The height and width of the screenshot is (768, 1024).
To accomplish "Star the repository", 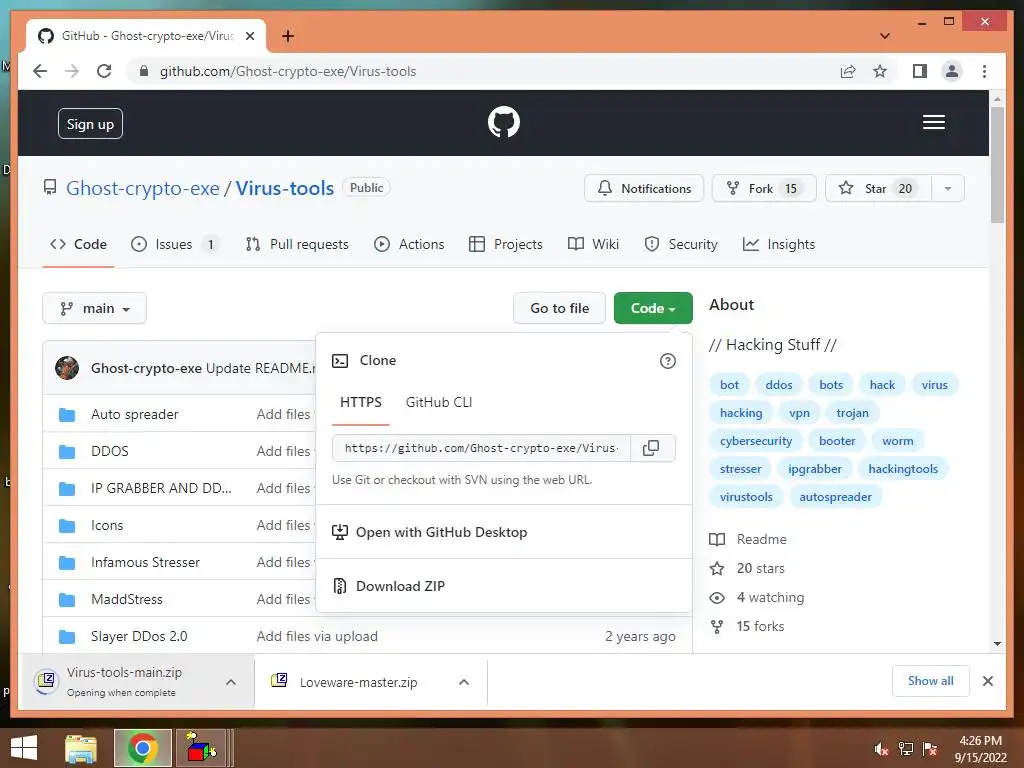I will click(x=878, y=189).
